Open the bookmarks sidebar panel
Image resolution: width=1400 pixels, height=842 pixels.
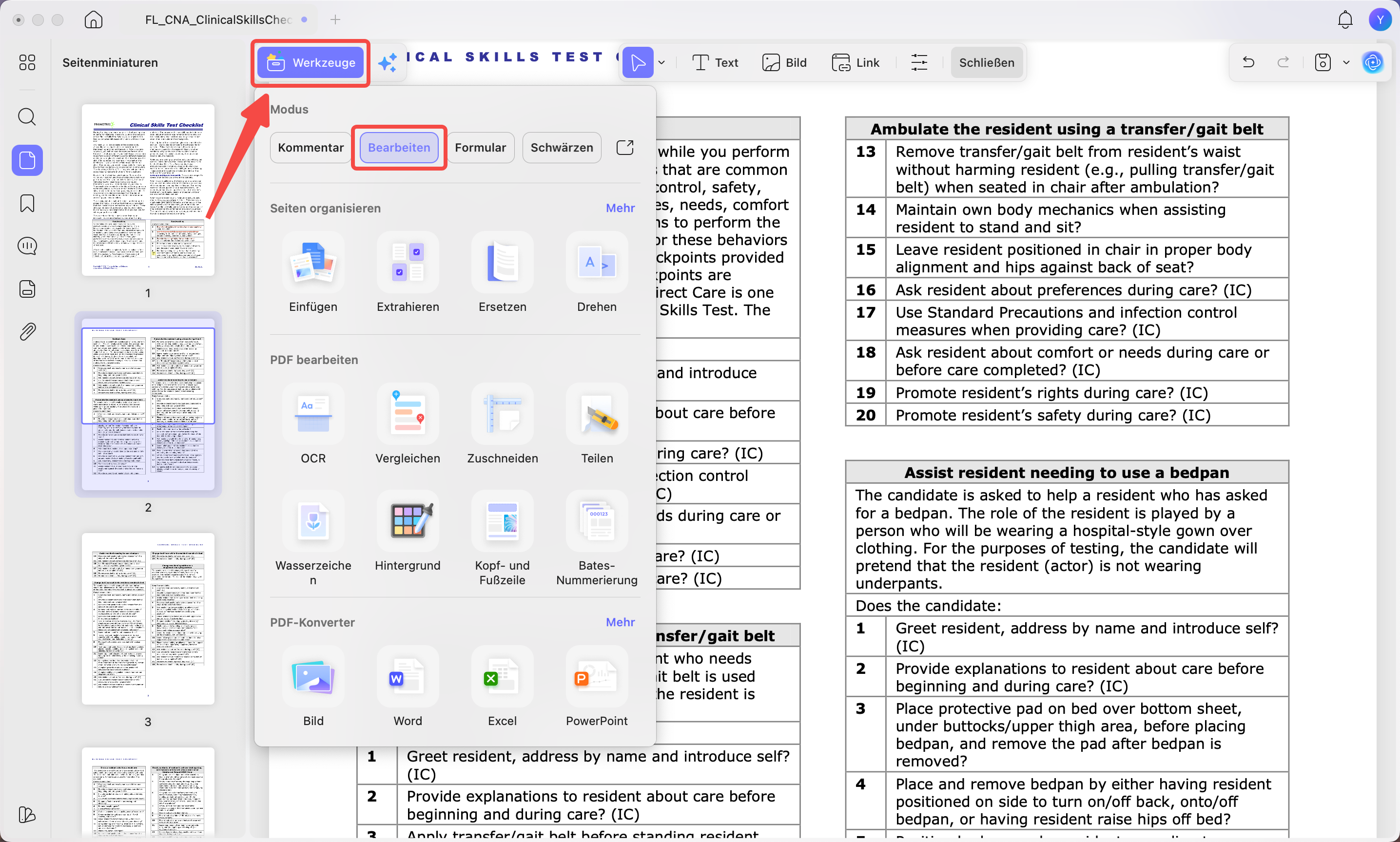(27, 203)
